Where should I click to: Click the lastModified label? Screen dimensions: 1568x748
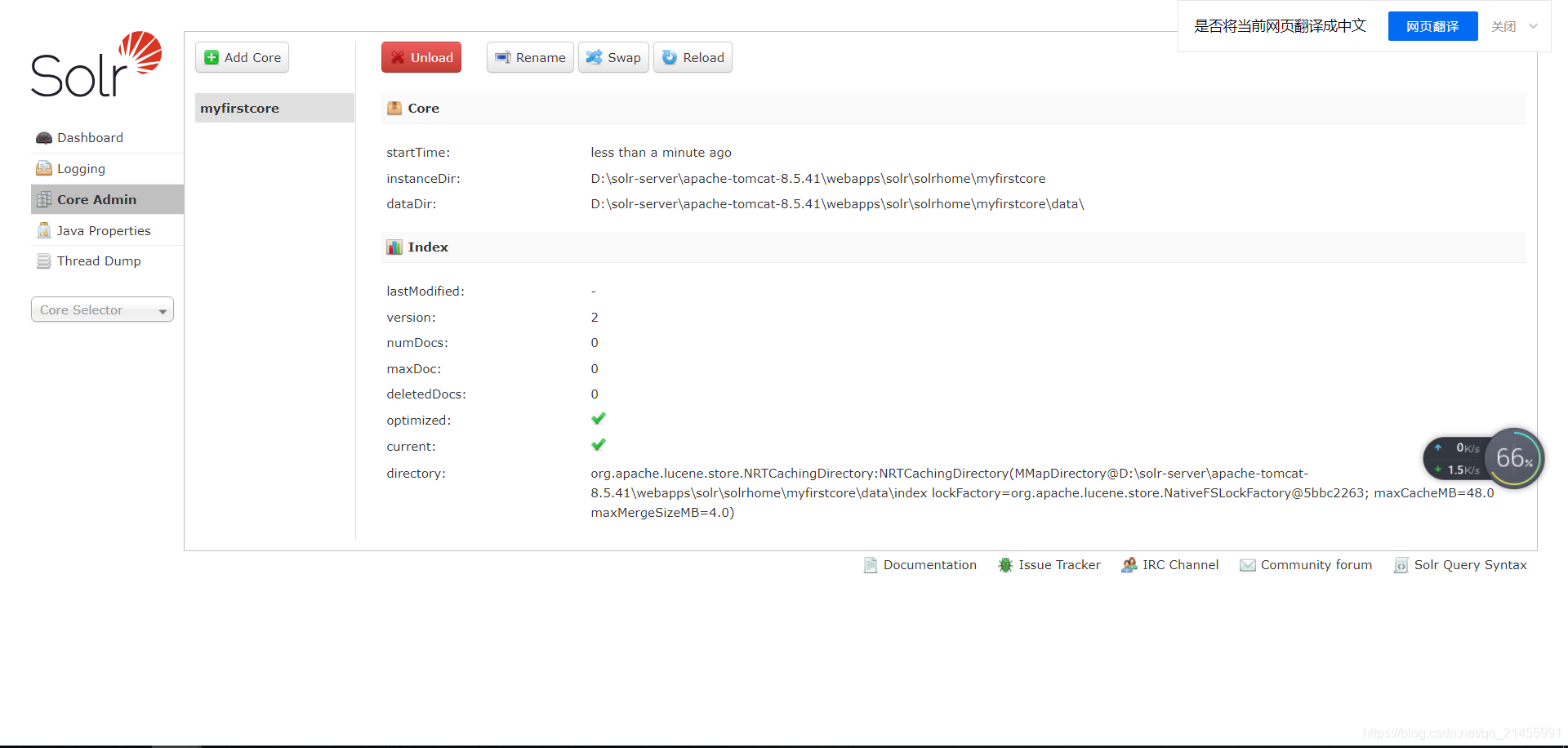tap(425, 292)
